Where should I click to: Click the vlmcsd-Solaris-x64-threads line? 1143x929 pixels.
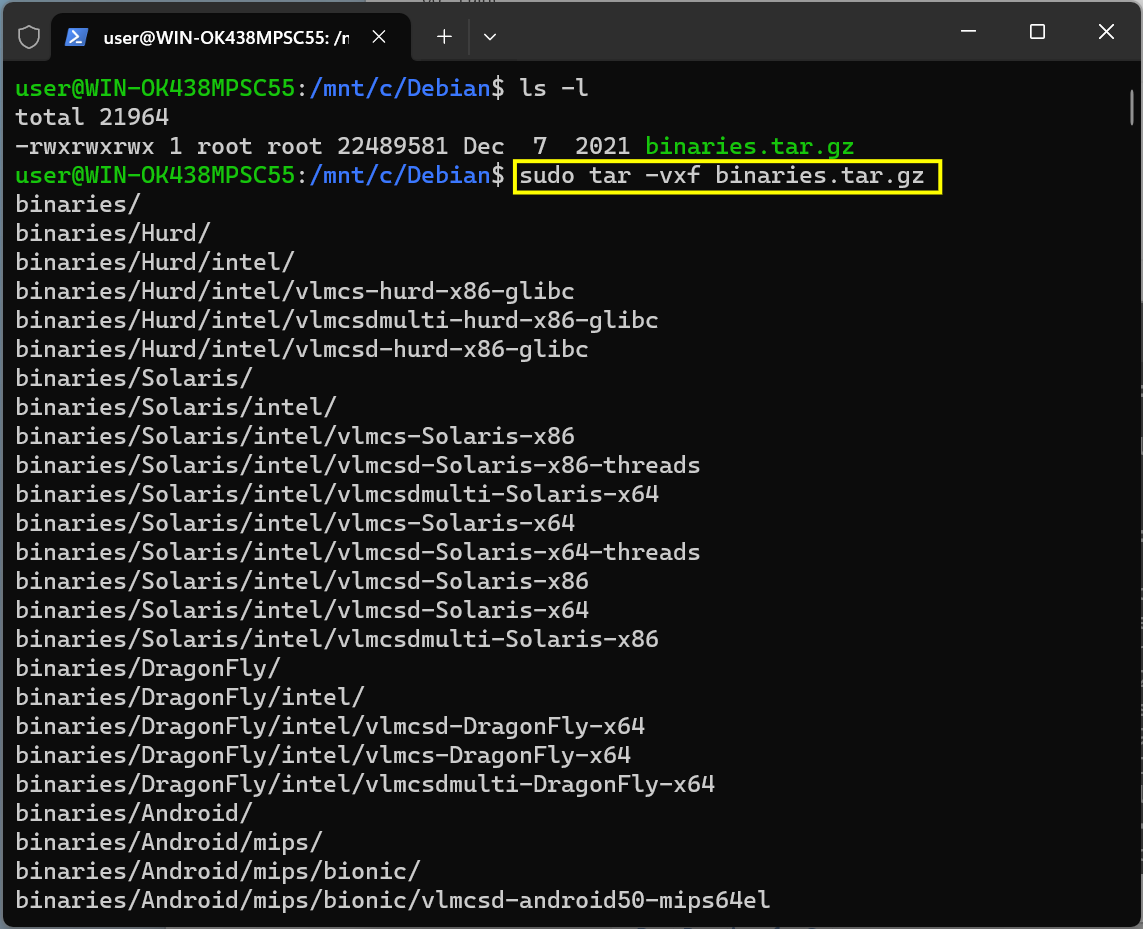click(358, 552)
